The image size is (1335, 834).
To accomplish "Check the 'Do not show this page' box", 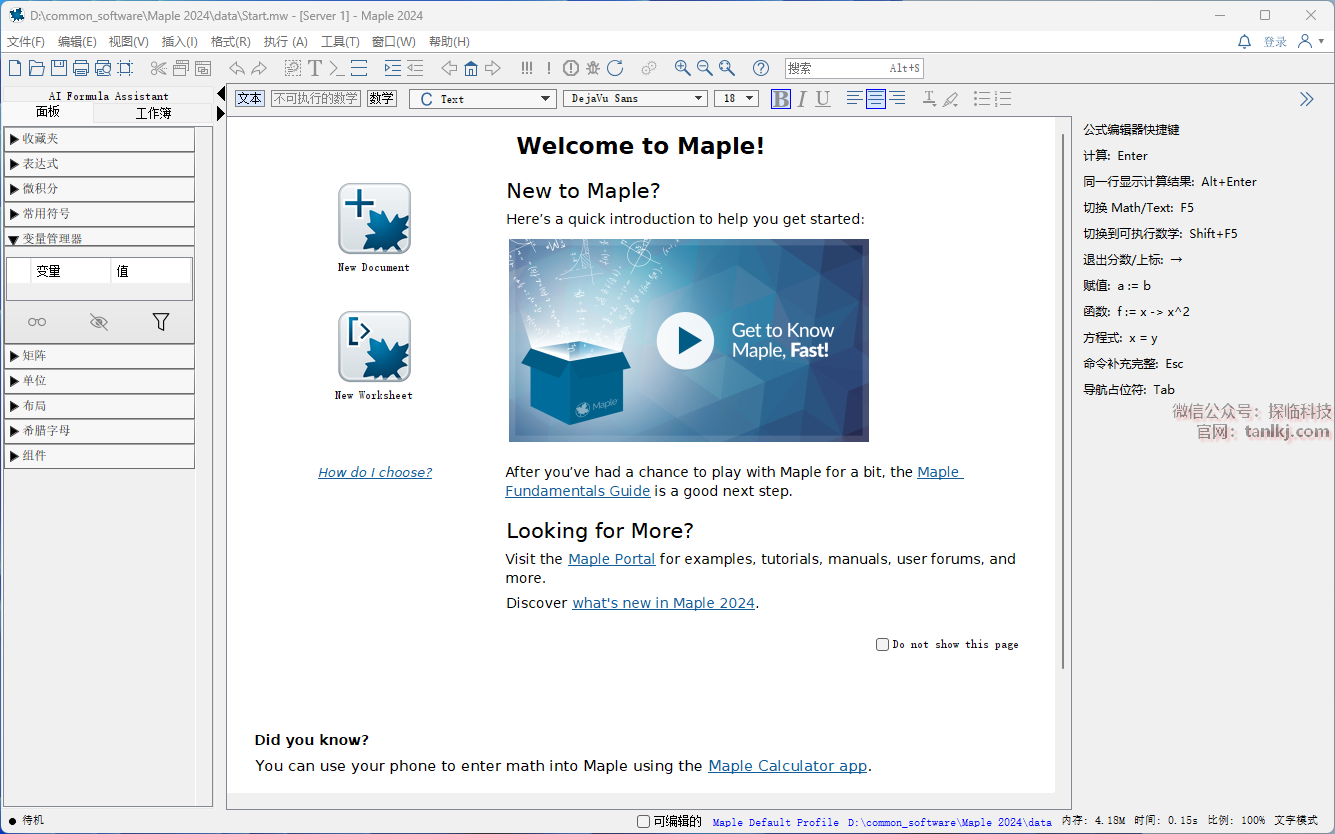I will [x=882, y=645].
